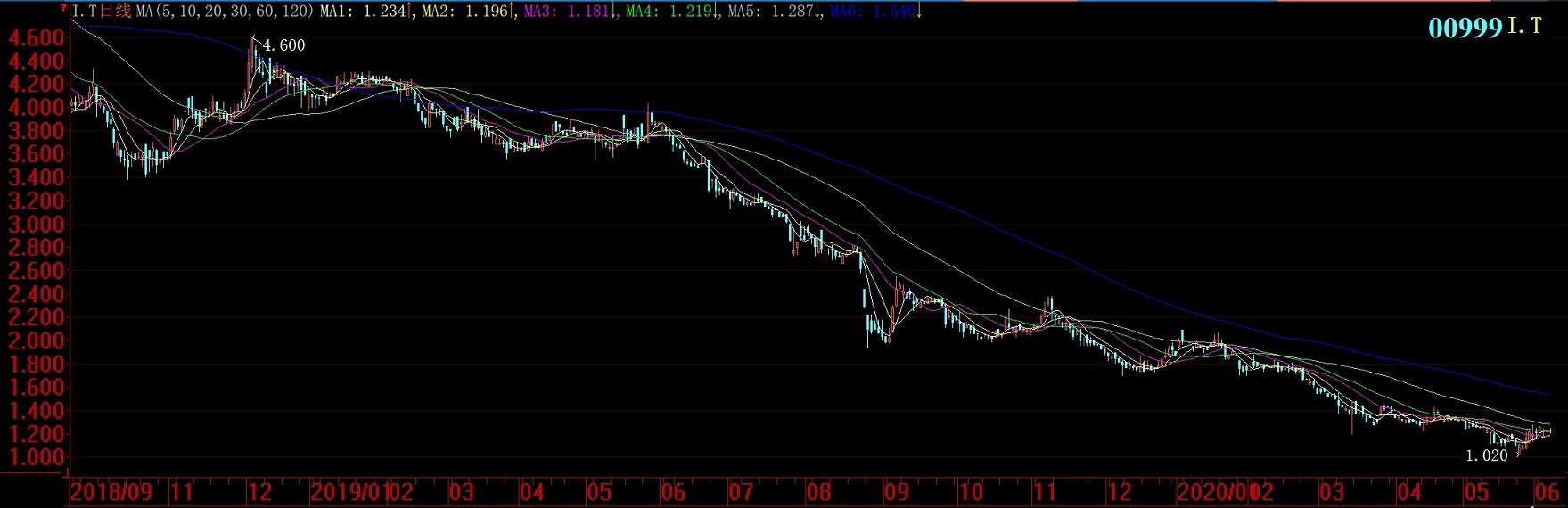Viewport: 1568px width, 508px height.
Task: Click the '07' date axis label
Action: (x=741, y=492)
